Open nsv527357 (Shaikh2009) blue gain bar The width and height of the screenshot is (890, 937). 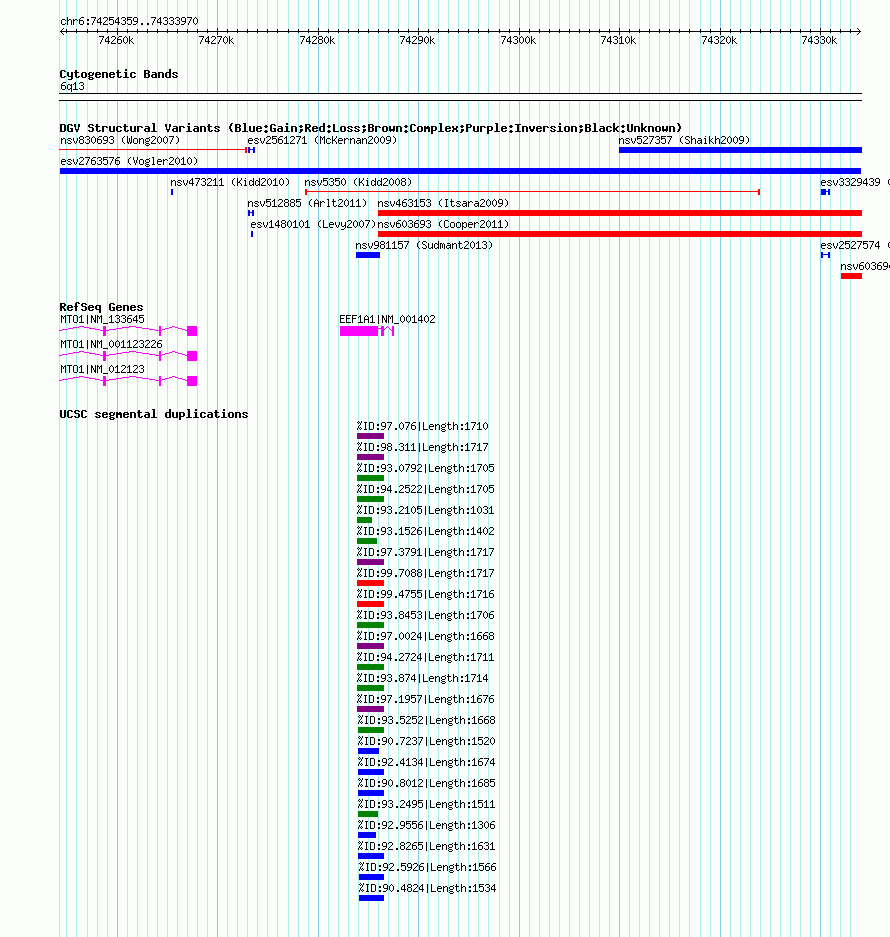tap(740, 150)
